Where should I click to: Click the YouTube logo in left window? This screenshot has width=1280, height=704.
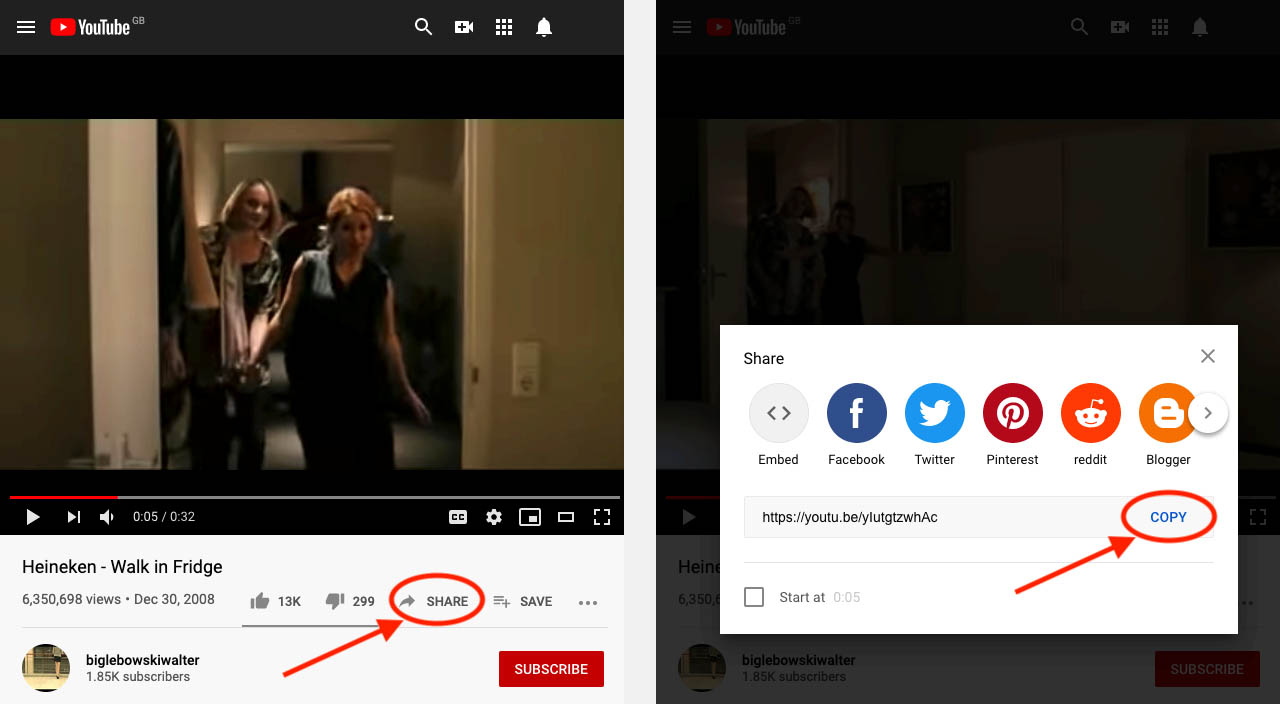coord(90,27)
